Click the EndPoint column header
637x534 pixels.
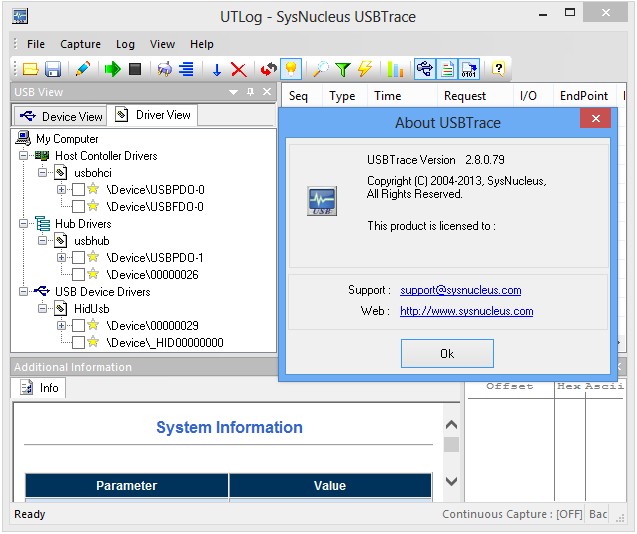click(x=584, y=96)
